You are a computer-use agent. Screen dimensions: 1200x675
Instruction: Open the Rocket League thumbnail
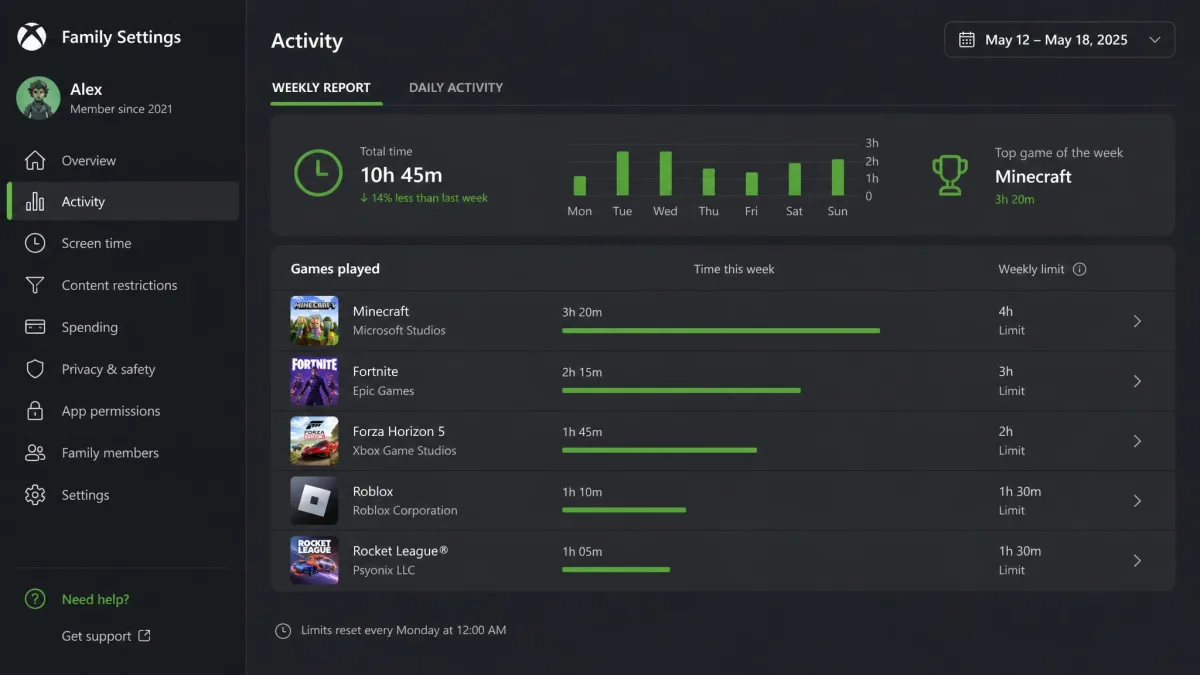click(x=314, y=560)
